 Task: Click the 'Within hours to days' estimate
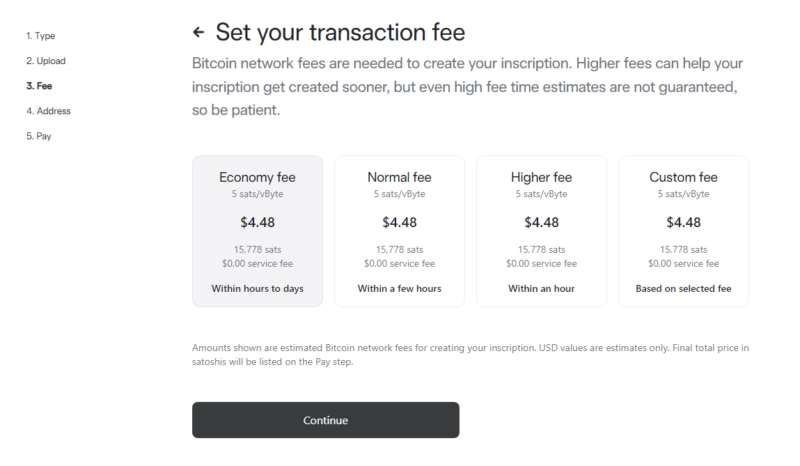[257, 289]
